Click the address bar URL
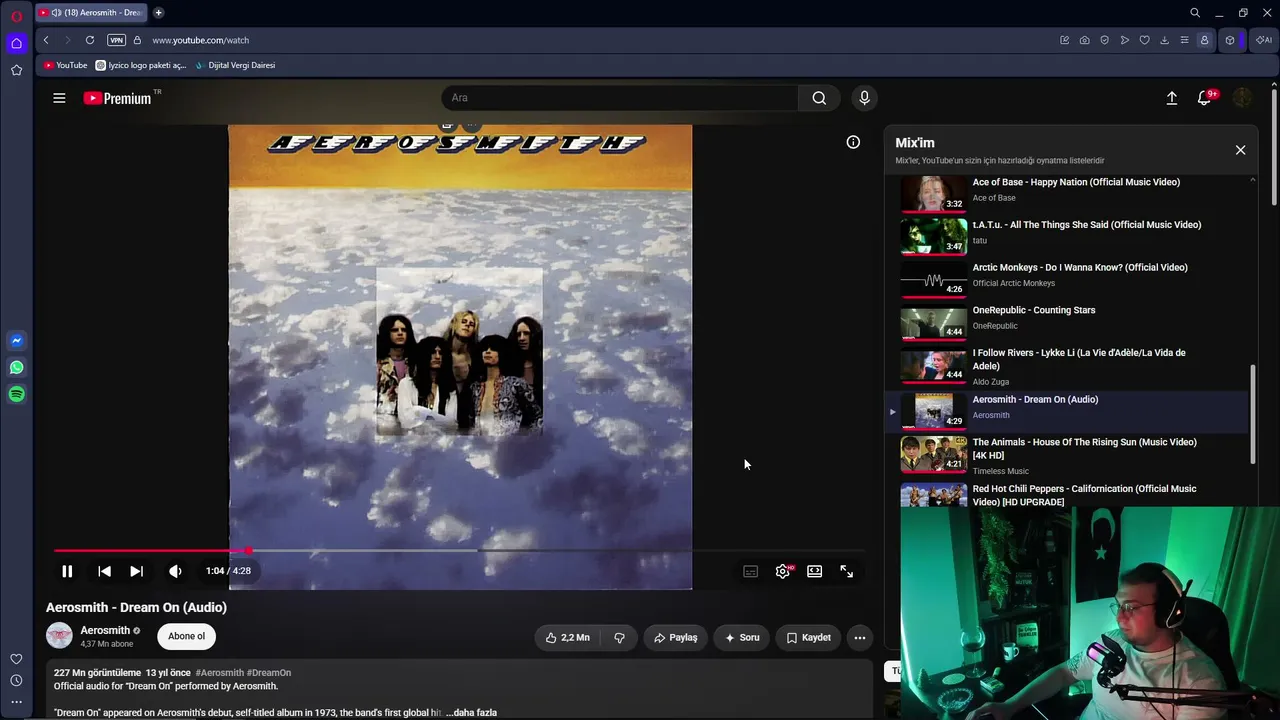This screenshot has height=720, width=1280. [201, 40]
